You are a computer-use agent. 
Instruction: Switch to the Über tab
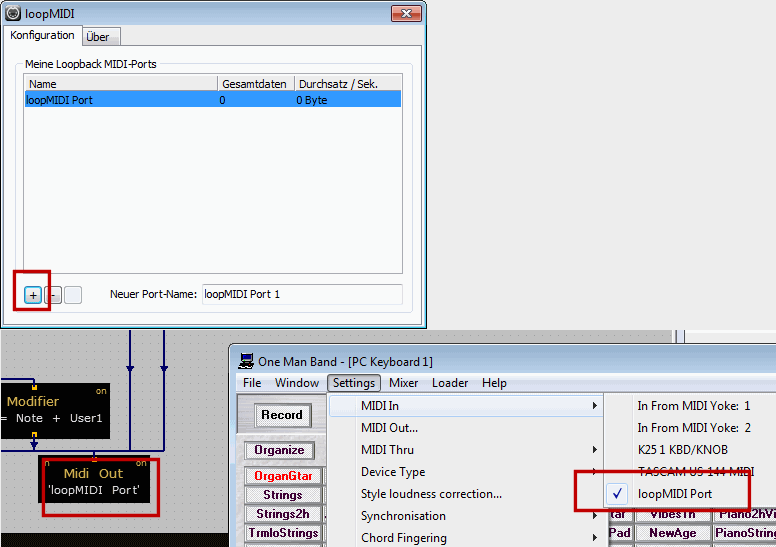101,37
